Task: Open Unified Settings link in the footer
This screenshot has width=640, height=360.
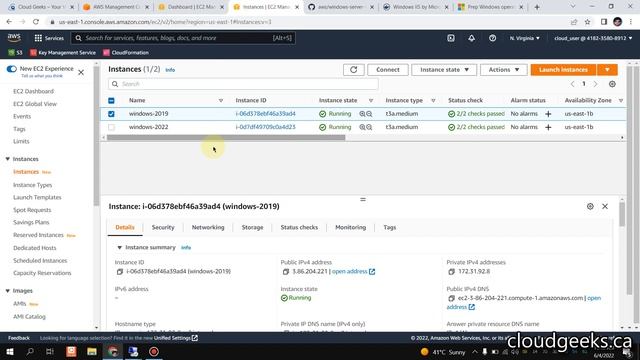Action: point(176,338)
